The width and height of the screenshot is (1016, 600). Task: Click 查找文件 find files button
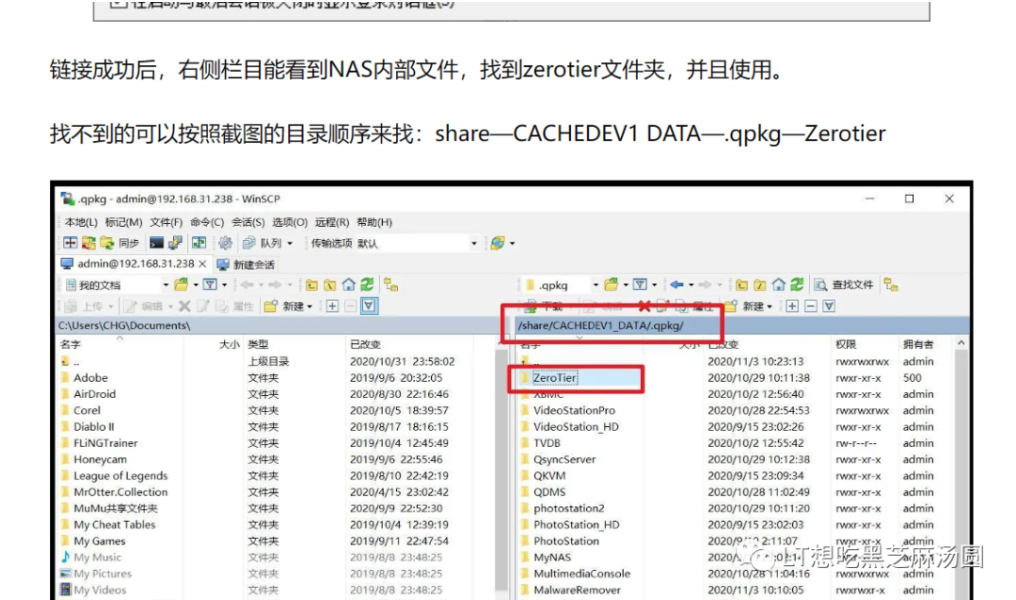[x=843, y=284]
